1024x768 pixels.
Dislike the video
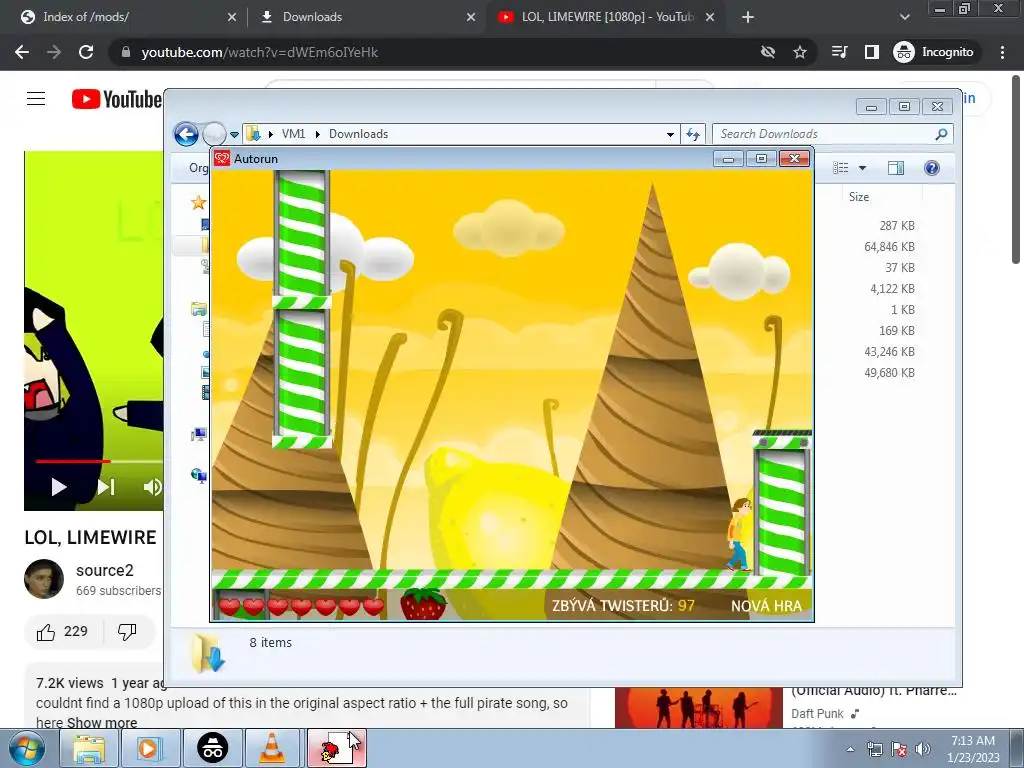tap(127, 632)
